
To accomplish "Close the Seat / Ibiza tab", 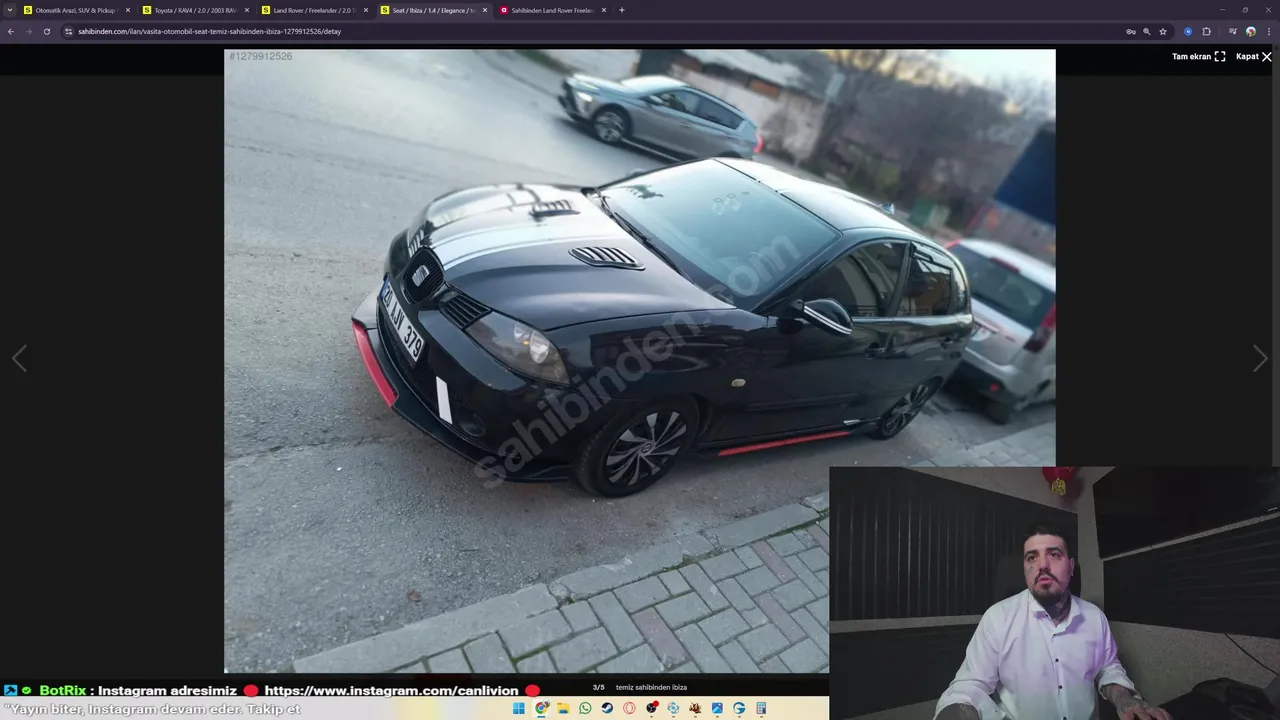I will click(x=485, y=10).
